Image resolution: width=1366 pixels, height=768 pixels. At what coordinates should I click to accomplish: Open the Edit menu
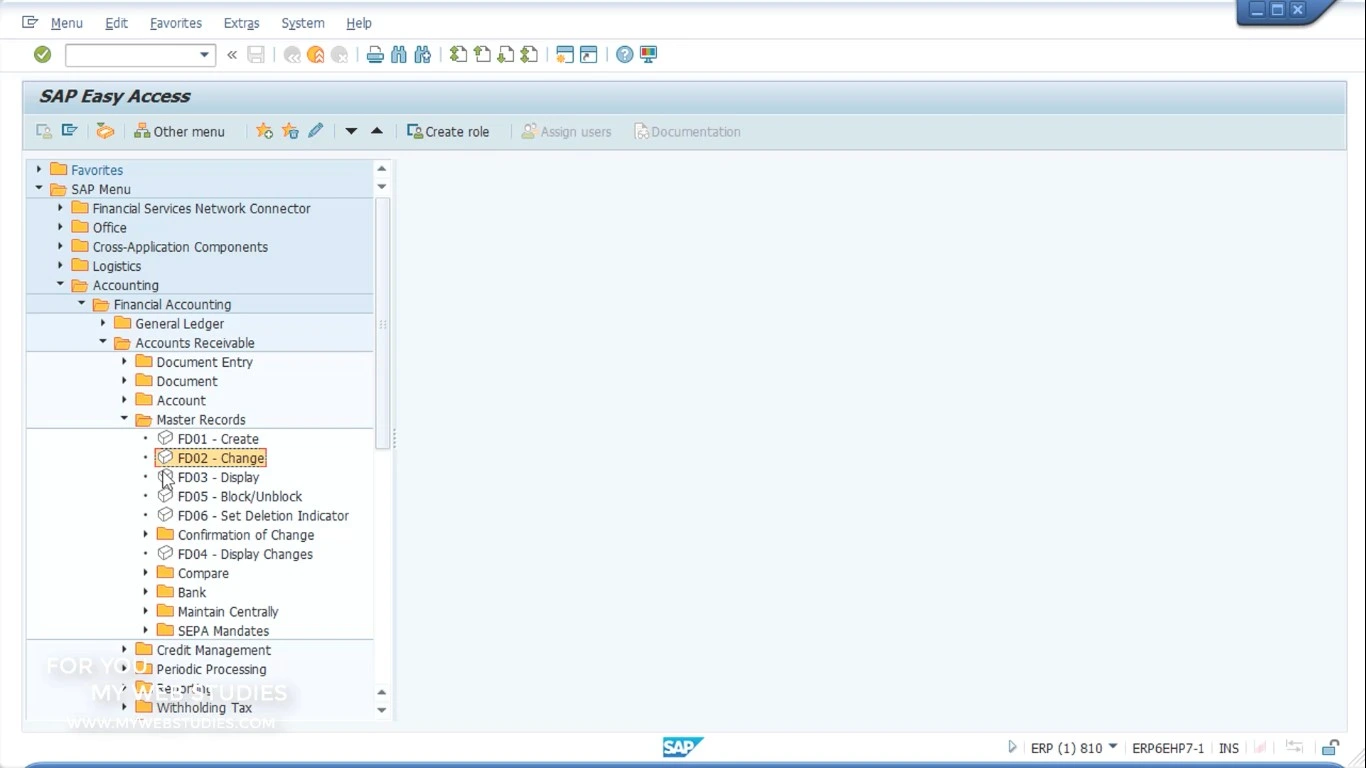click(x=117, y=23)
